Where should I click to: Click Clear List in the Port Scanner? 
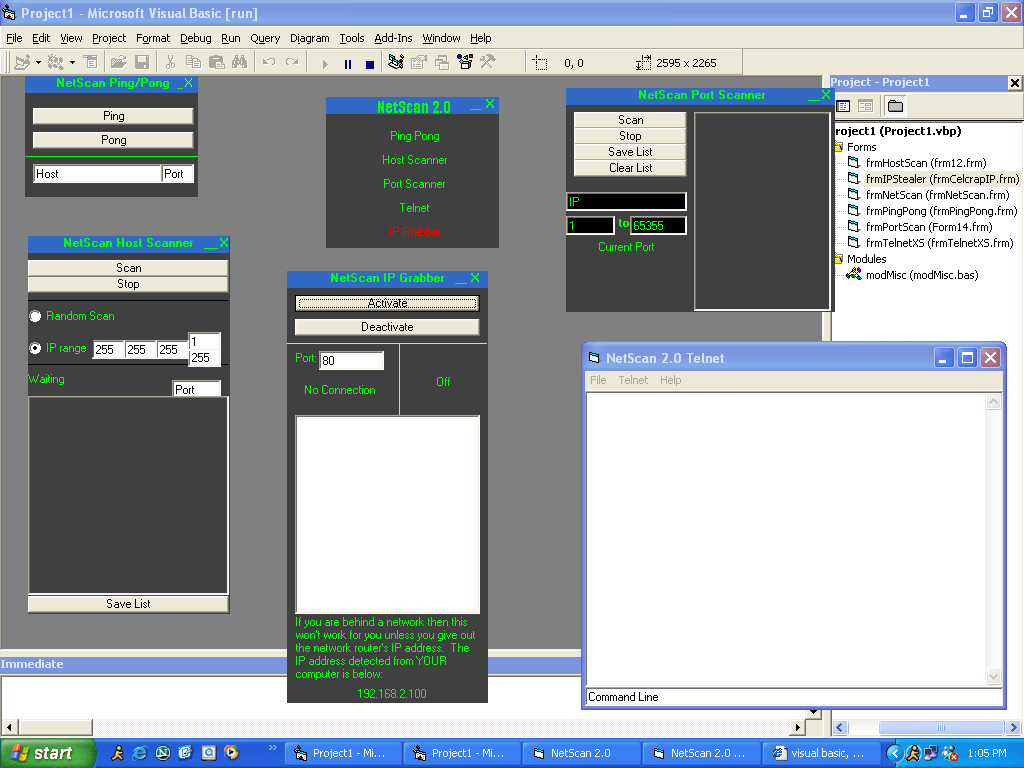tap(630, 168)
